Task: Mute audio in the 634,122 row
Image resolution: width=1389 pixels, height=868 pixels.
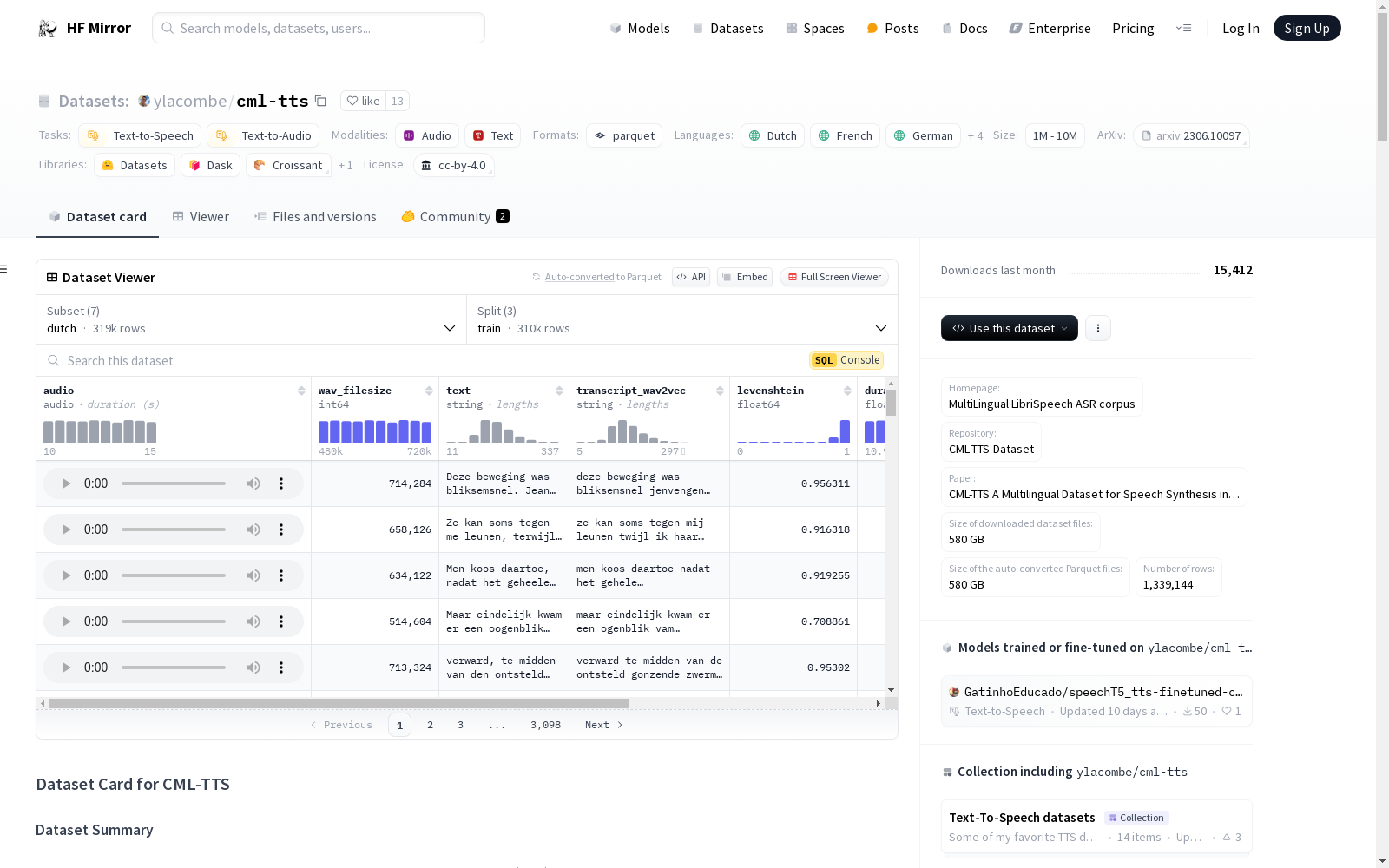Action: click(x=253, y=575)
